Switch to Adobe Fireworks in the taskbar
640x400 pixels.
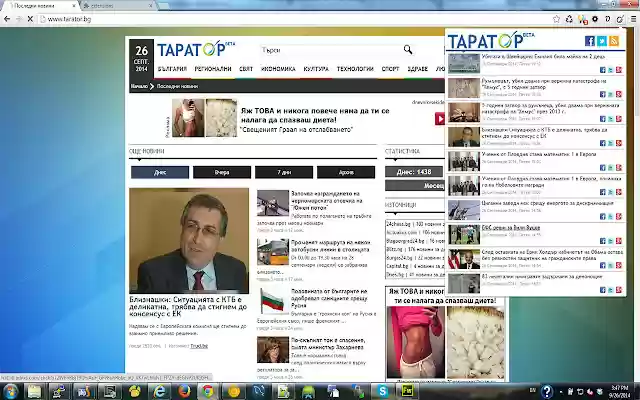pyautogui.click(x=407, y=391)
